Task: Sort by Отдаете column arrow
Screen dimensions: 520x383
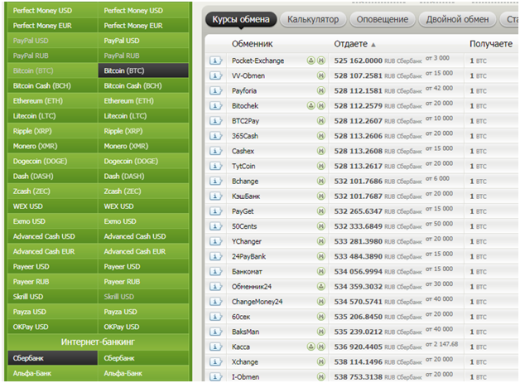Action: click(x=373, y=45)
